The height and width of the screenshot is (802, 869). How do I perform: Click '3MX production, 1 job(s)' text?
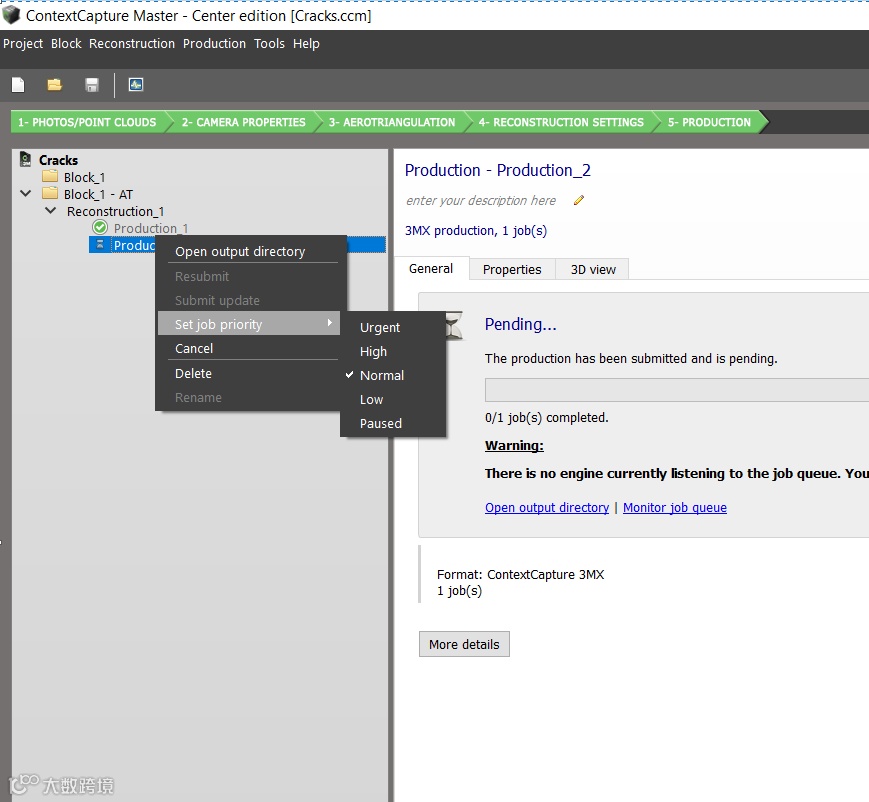pyautogui.click(x=476, y=231)
